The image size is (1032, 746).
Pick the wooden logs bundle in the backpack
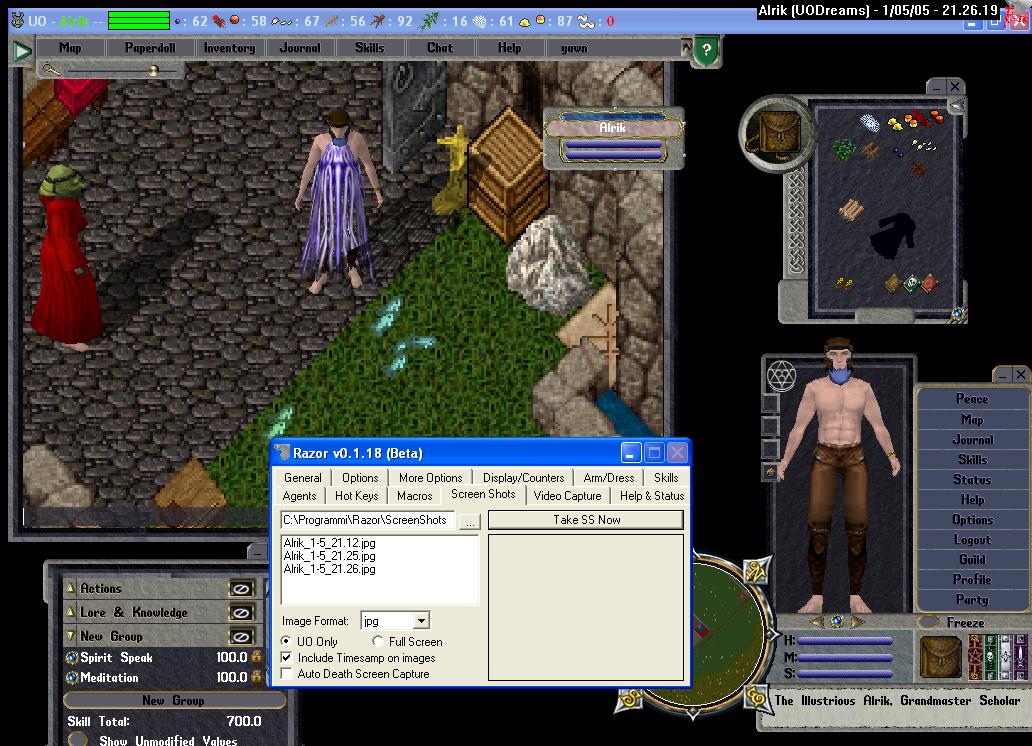tap(850, 210)
